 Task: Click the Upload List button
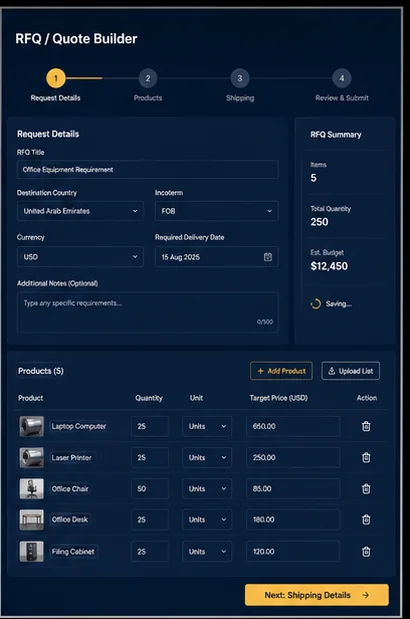coord(350,371)
